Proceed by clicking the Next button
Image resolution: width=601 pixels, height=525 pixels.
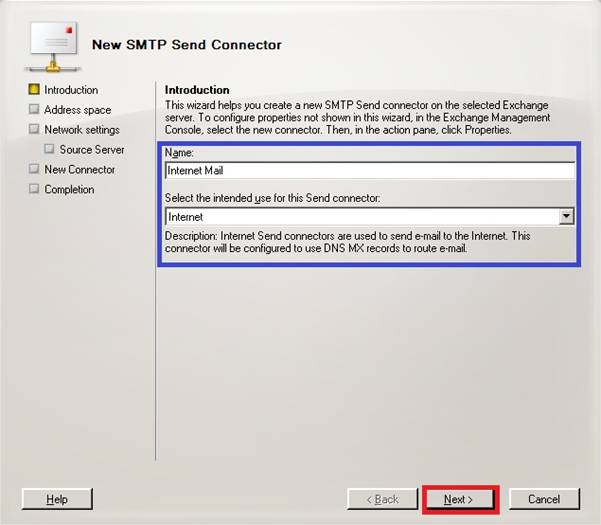(459, 499)
